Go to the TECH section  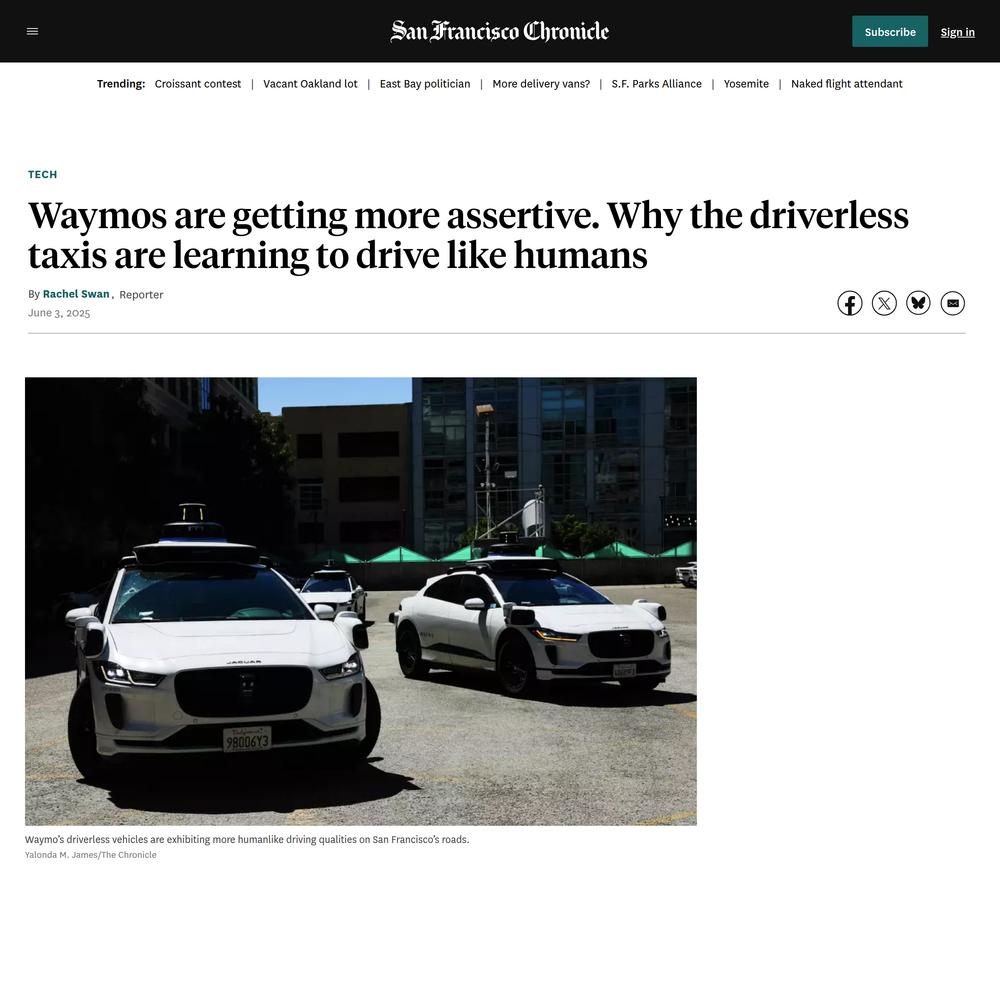(x=43, y=174)
